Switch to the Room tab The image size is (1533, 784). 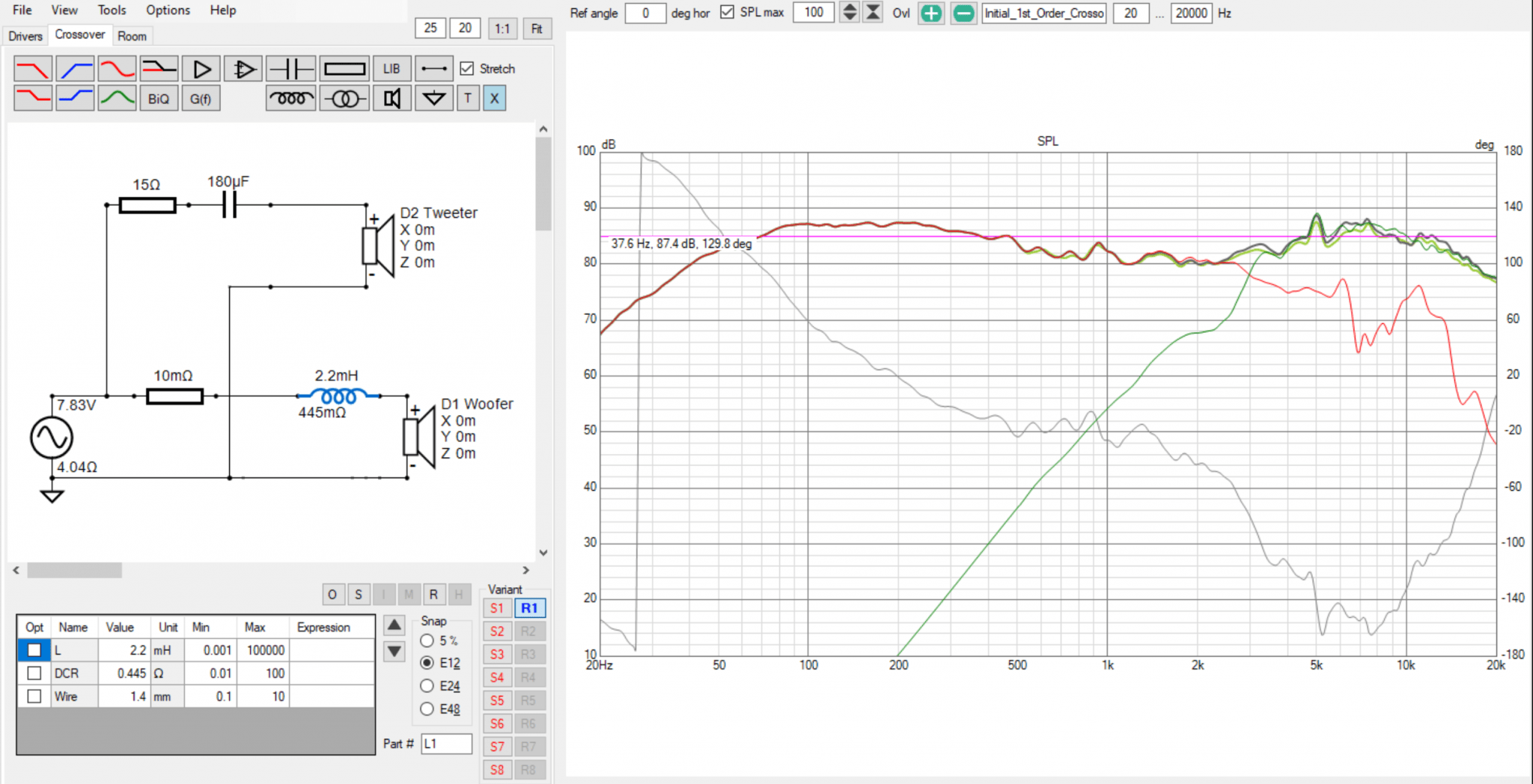point(132,36)
